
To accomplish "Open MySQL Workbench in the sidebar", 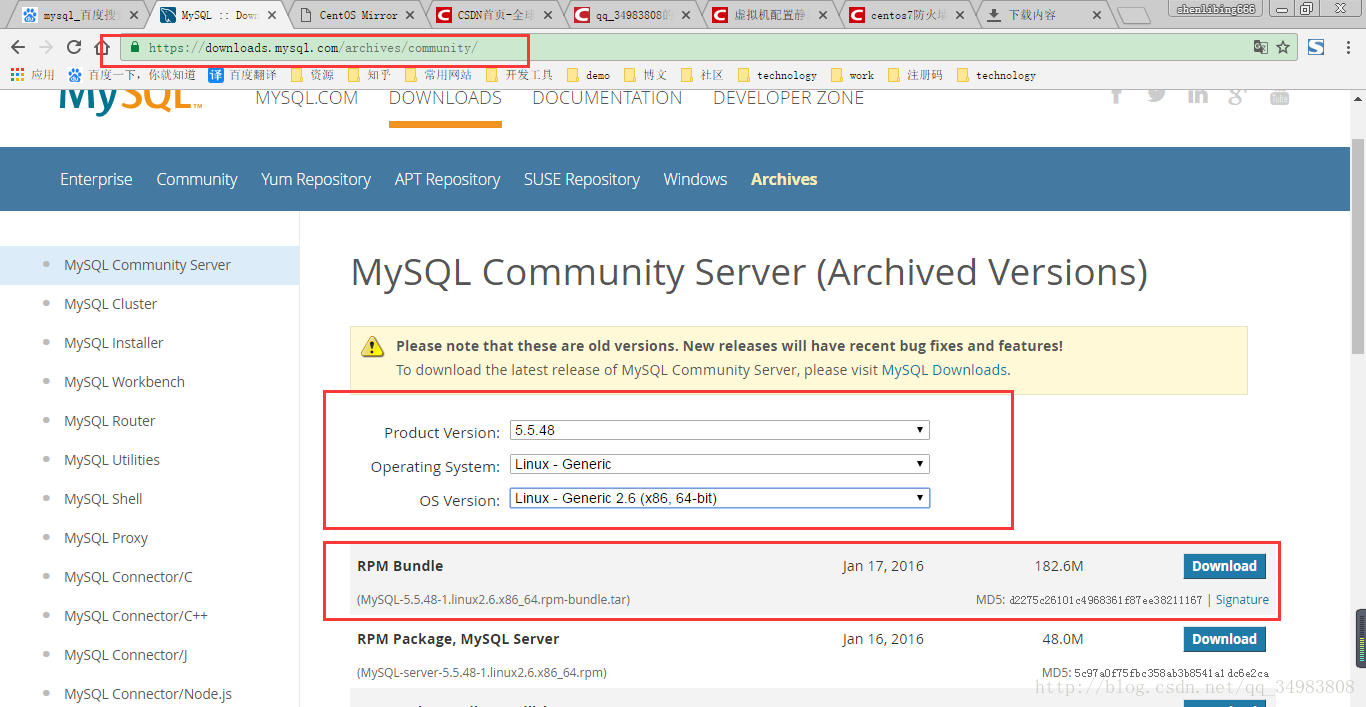I will pyautogui.click(x=124, y=382).
